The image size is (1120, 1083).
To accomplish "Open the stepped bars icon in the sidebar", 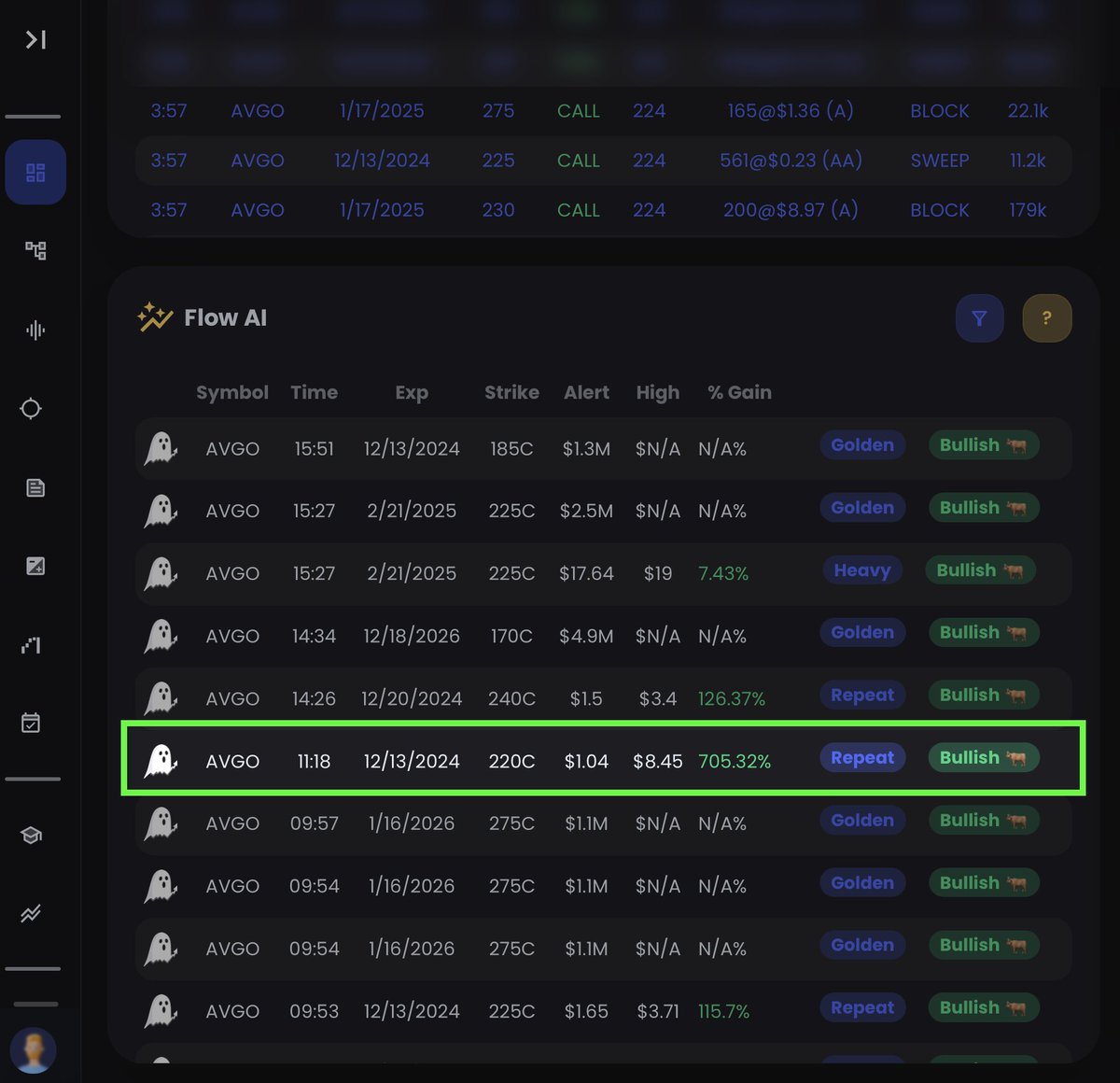I will click(31, 645).
